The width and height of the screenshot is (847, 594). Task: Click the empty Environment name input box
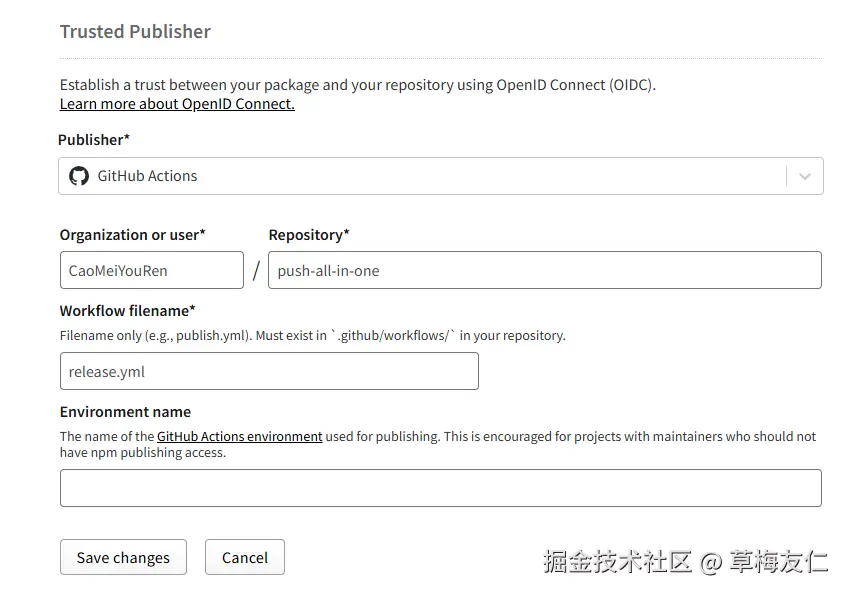pos(440,488)
